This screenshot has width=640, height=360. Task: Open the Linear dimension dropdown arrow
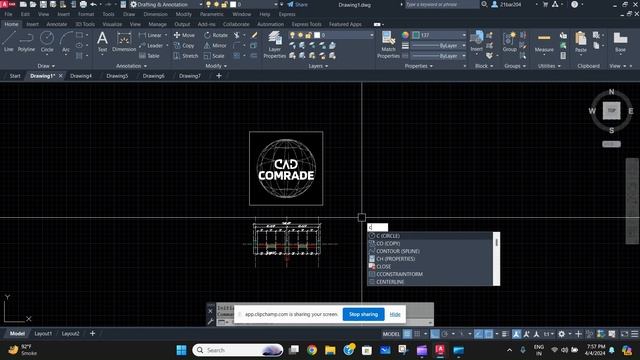click(166, 36)
